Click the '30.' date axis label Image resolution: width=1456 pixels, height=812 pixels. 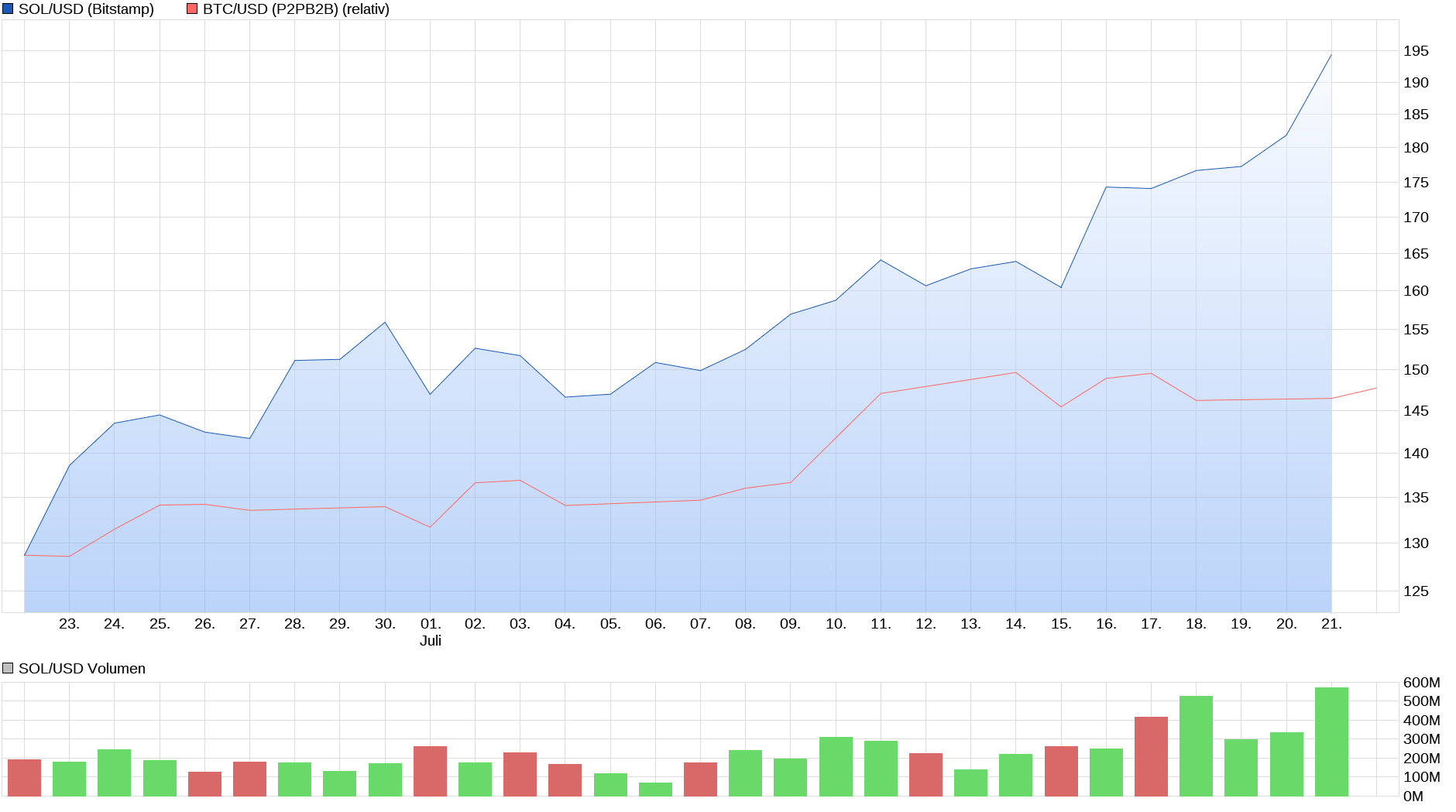[385, 624]
